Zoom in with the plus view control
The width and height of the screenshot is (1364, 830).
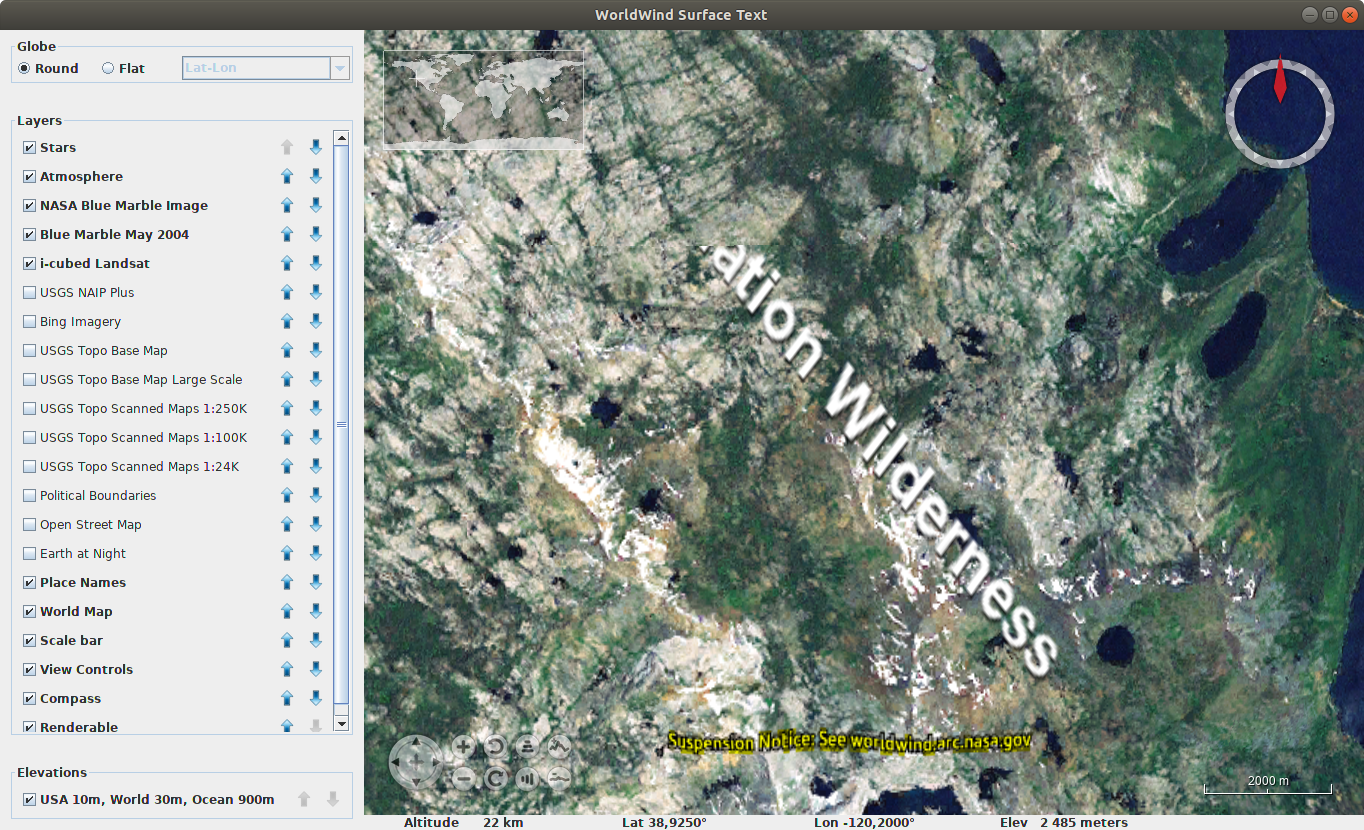[463, 746]
